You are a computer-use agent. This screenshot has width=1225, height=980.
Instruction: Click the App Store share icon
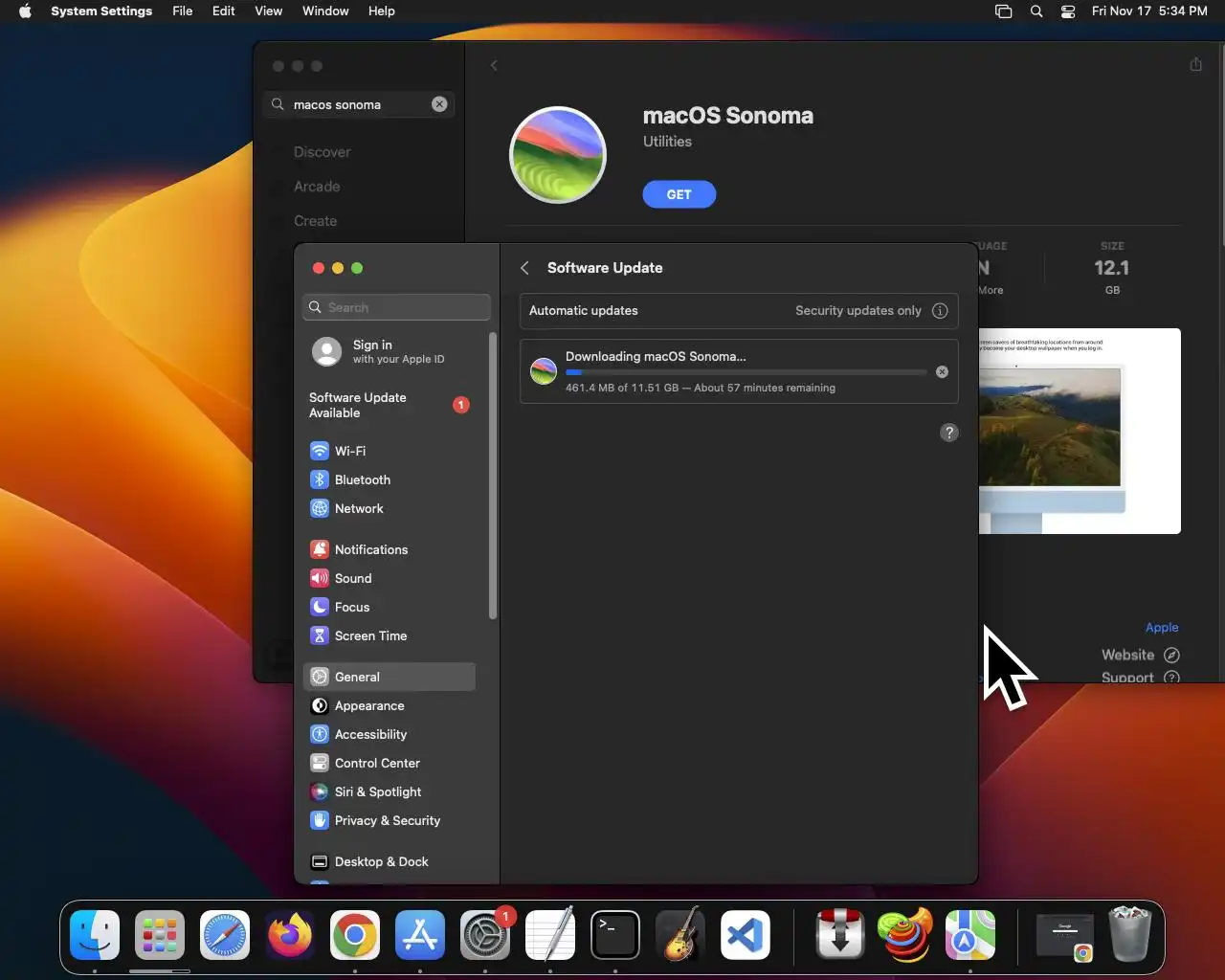coord(1195,64)
